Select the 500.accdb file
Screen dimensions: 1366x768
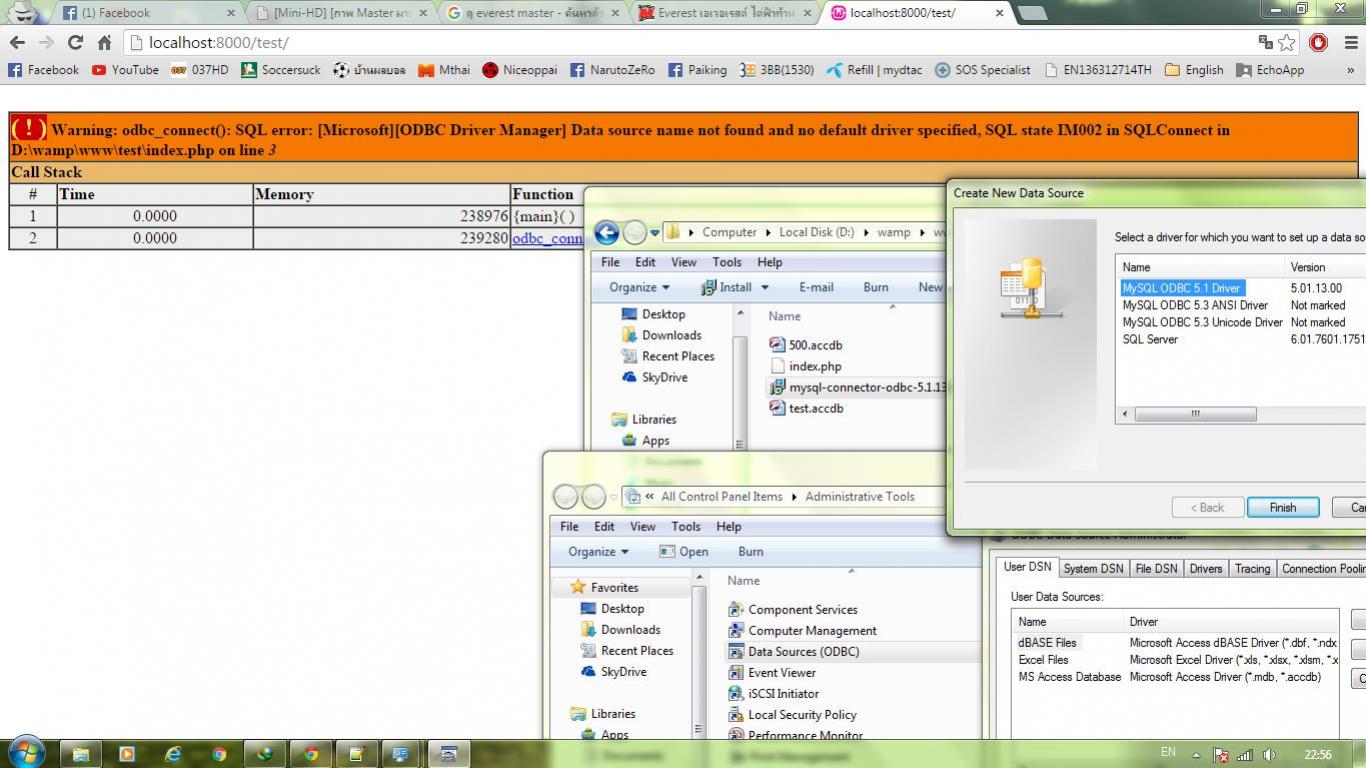[x=806, y=345]
